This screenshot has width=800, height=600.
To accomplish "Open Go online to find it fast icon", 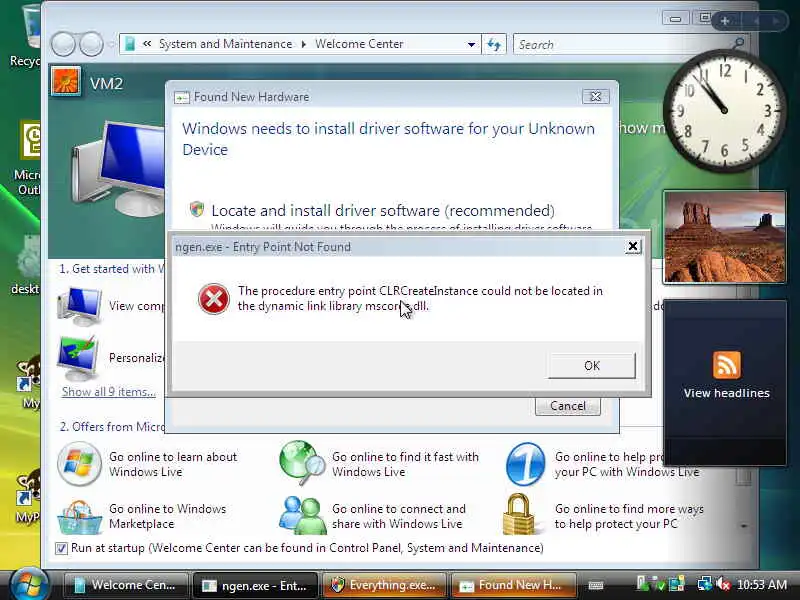I will tap(302, 463).
